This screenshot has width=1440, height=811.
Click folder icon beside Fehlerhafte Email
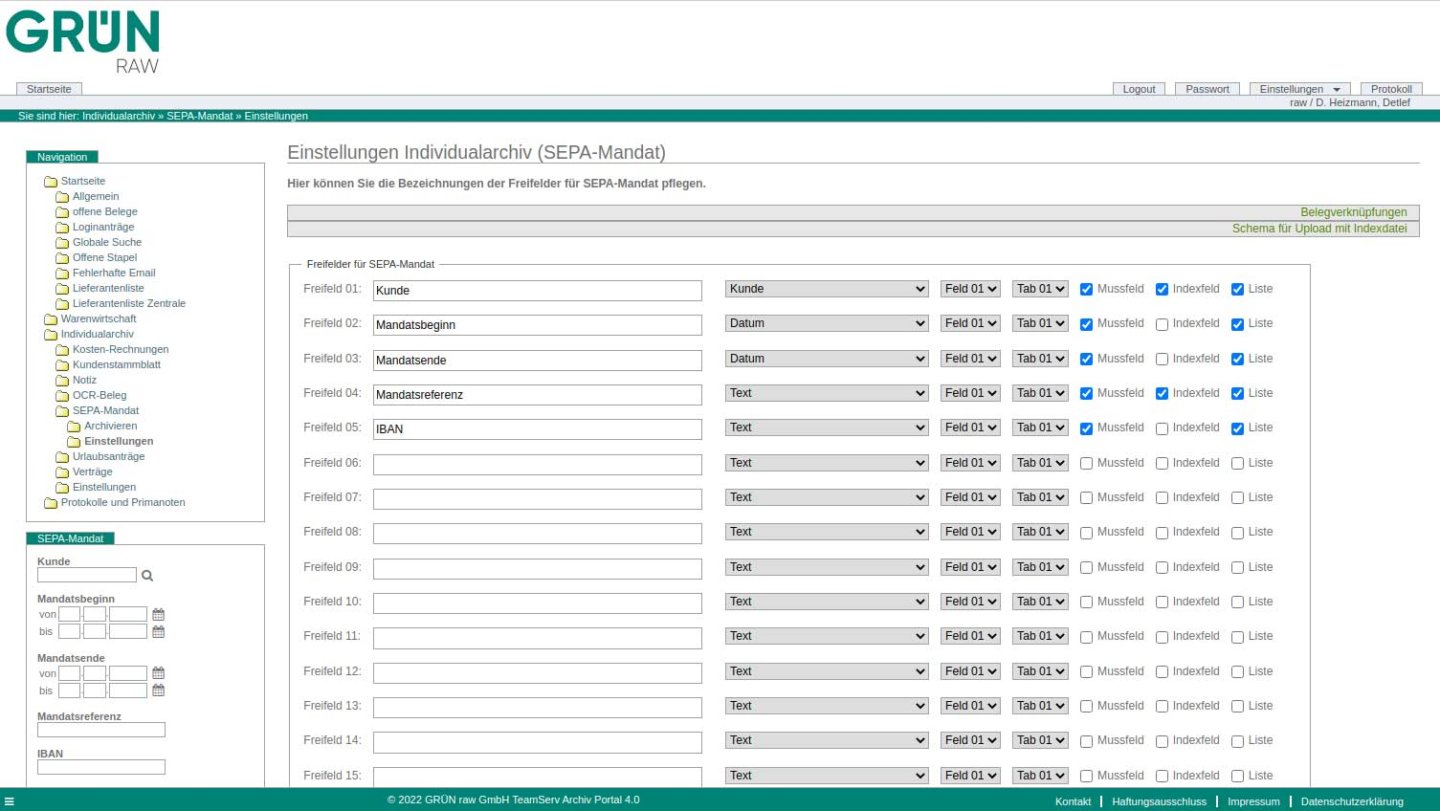coord(62,273)
